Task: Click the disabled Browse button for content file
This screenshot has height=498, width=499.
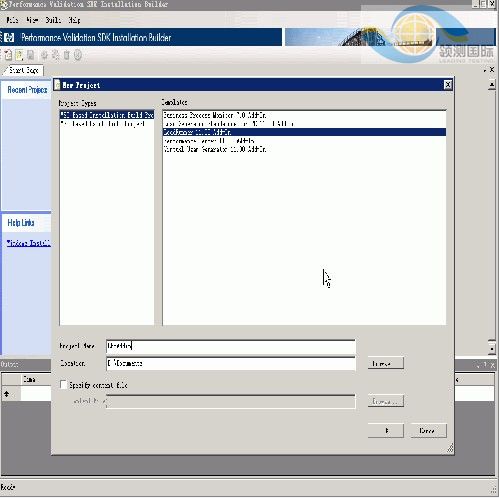Action: coord(386,401)
